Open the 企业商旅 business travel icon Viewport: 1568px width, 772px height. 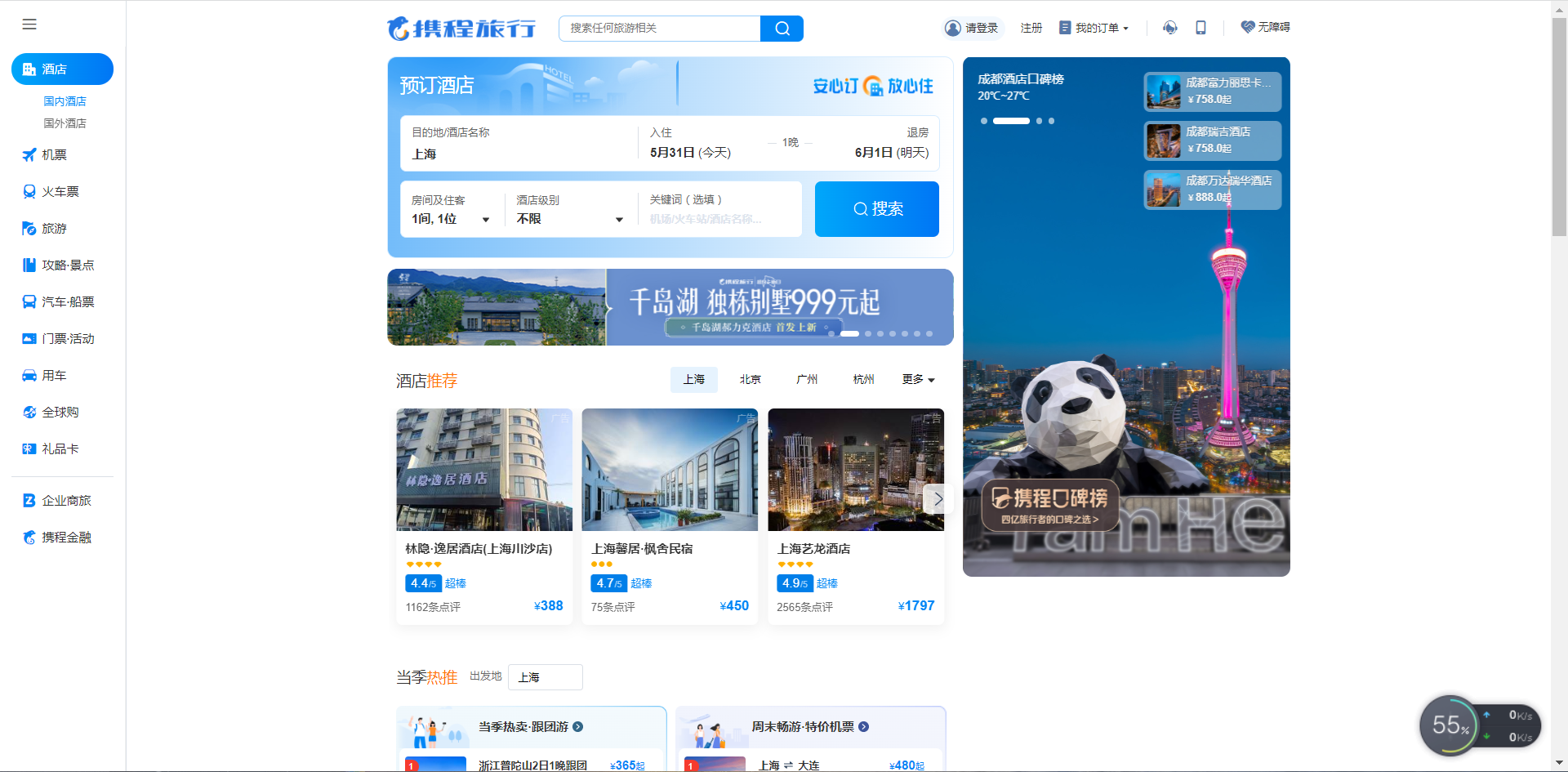(x=29, y=501)
